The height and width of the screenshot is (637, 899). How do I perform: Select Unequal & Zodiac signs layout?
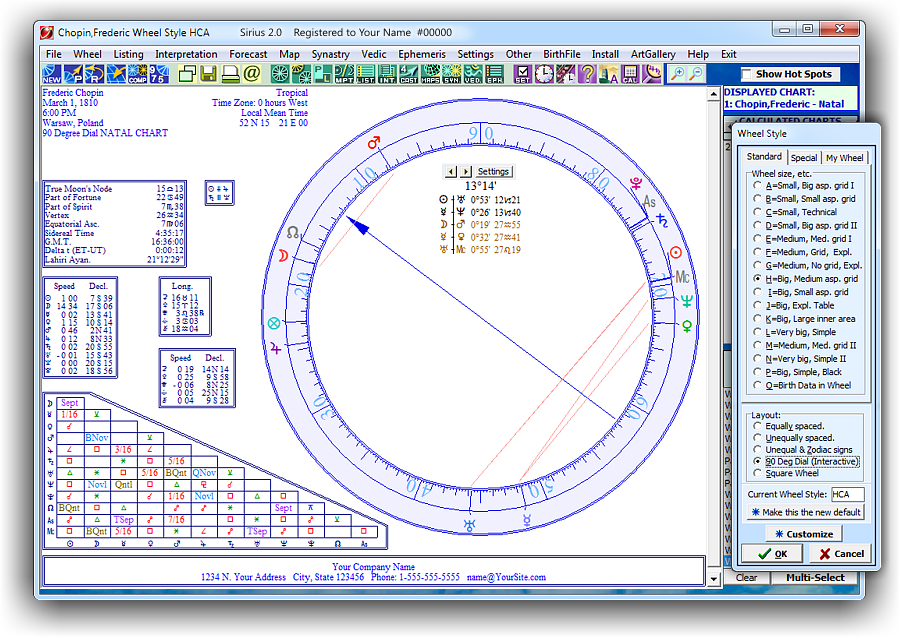coord(757,450)
